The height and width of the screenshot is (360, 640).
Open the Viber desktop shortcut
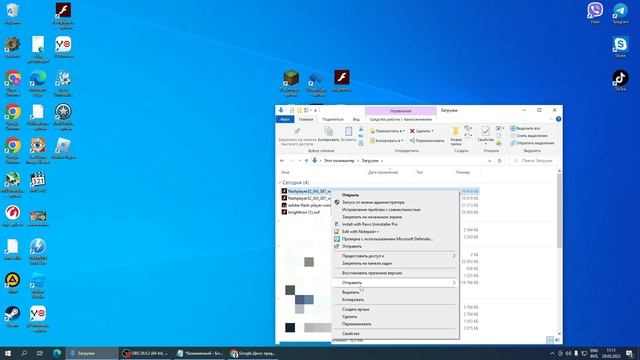(595, 13)
